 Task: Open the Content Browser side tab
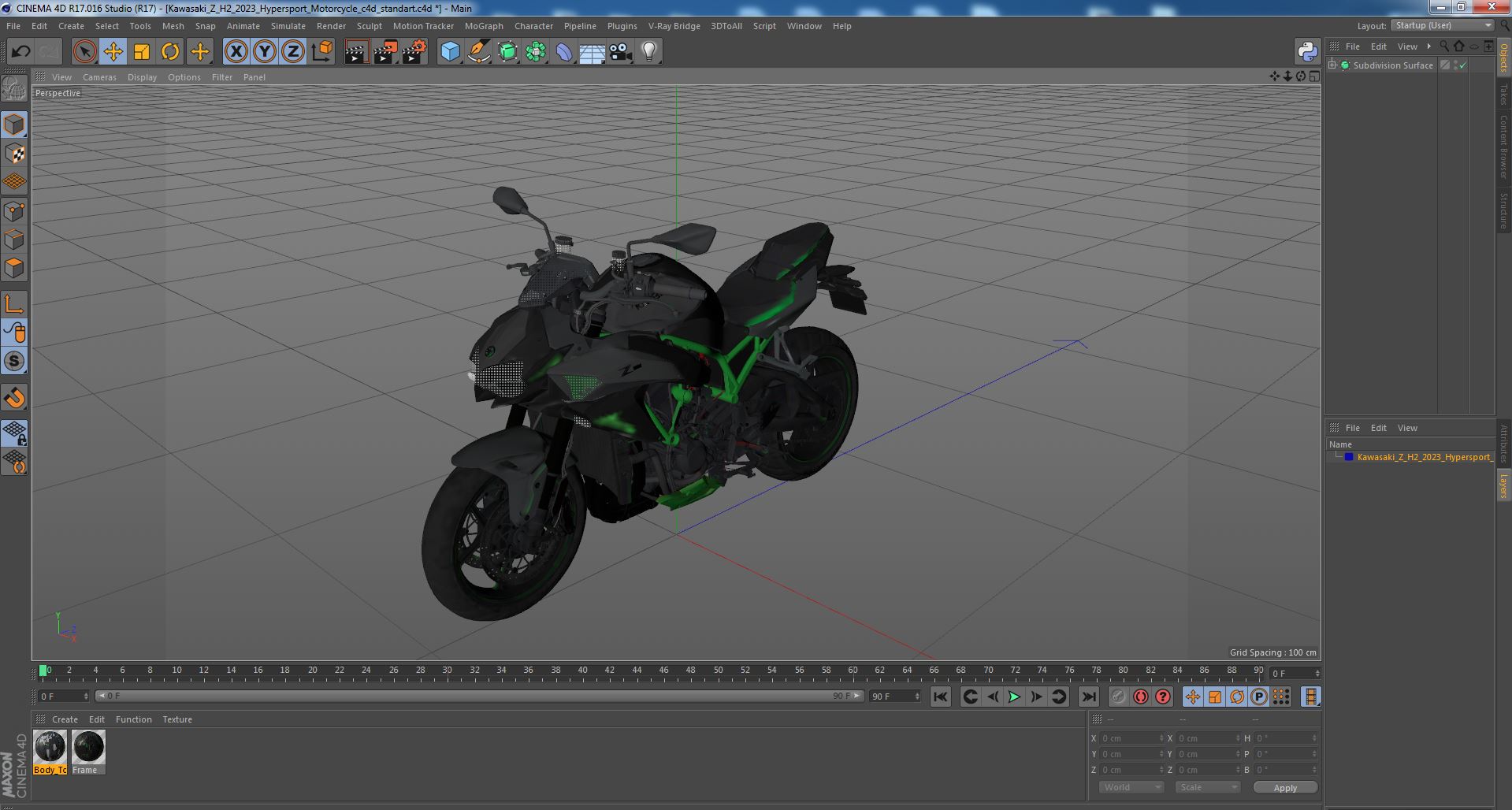click(x=1503, y=146)
